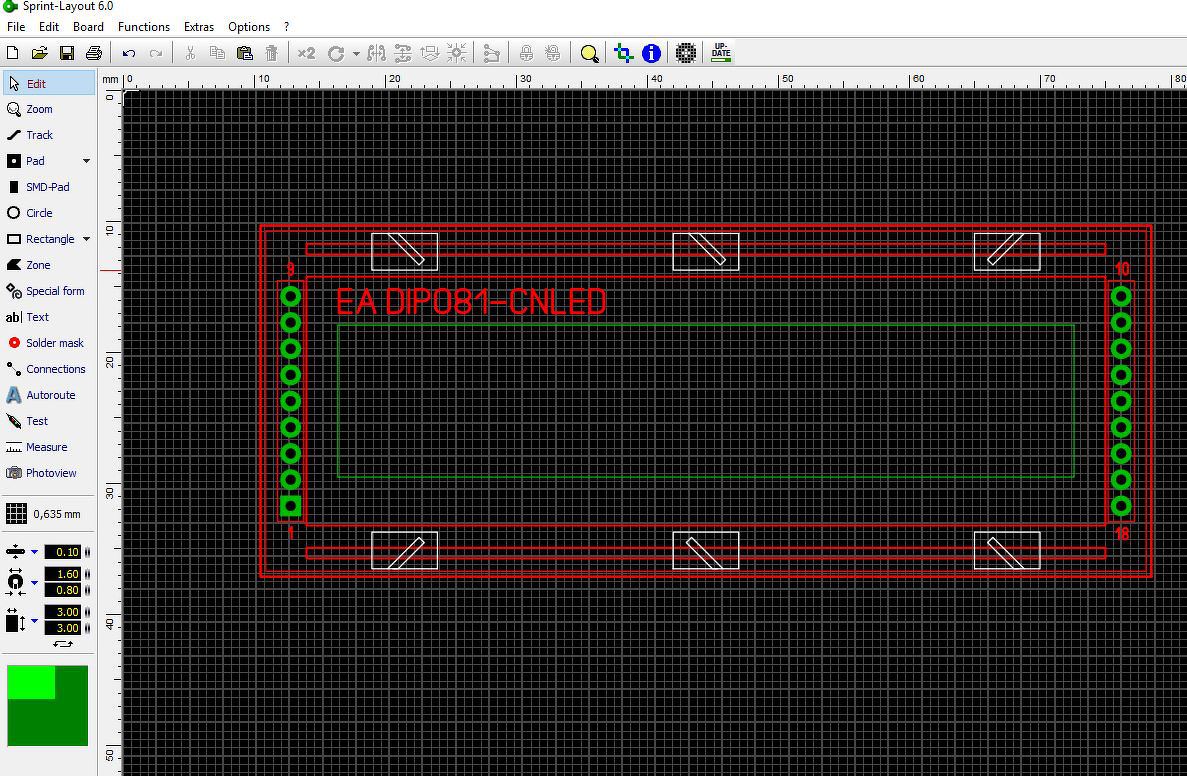This screenshot has height=776, width=1187.
Task: Adjust the 1.60 pad size slider handle
Action: (x=87, y=574)
